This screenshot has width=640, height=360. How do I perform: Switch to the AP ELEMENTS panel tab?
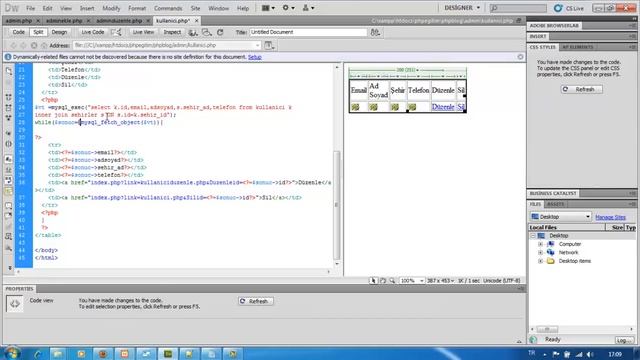coord(578,47)
